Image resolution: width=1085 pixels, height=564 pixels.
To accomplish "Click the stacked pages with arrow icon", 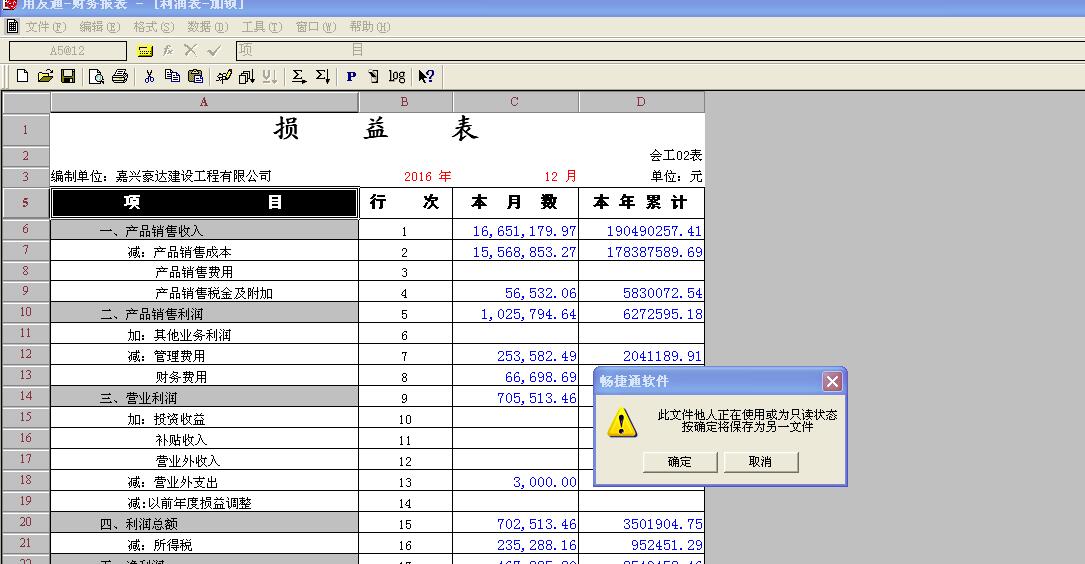I will (x=246, y=76).
